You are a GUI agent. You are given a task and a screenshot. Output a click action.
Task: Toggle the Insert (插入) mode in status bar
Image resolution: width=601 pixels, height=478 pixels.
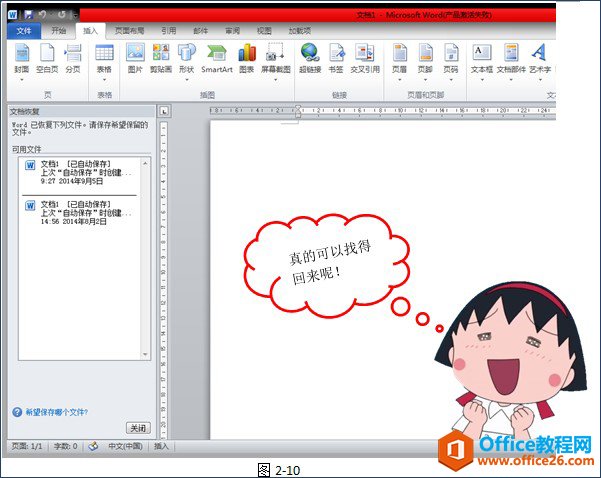(x=161, y=446)
